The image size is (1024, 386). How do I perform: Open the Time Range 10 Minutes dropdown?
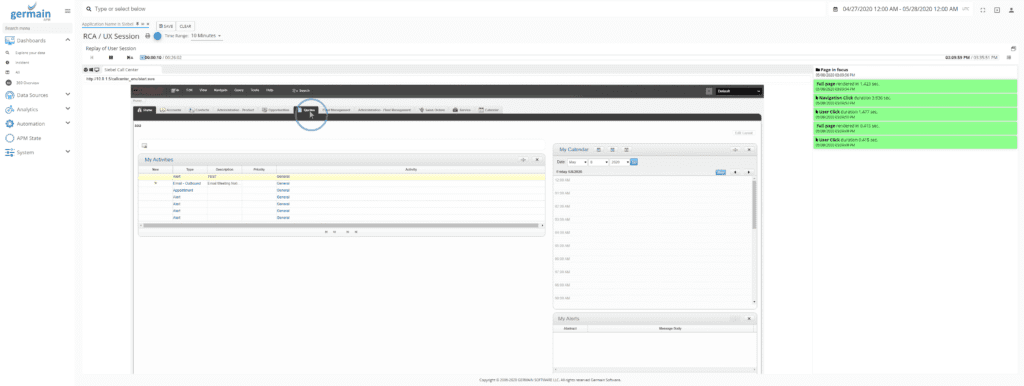[206, 35]
